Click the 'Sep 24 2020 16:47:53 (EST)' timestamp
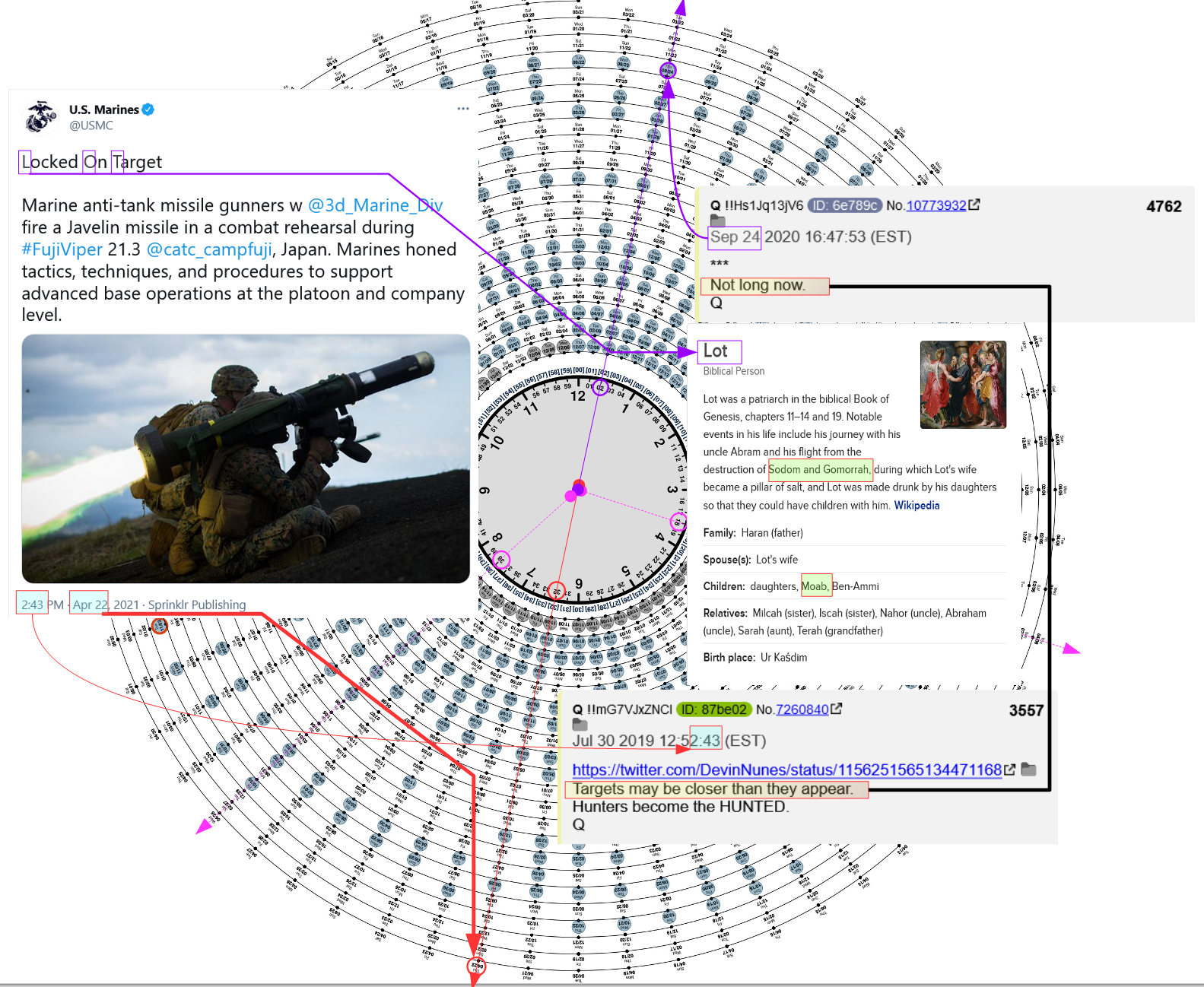The width and height of the screenshot is (1204, 987). point(811,236)
